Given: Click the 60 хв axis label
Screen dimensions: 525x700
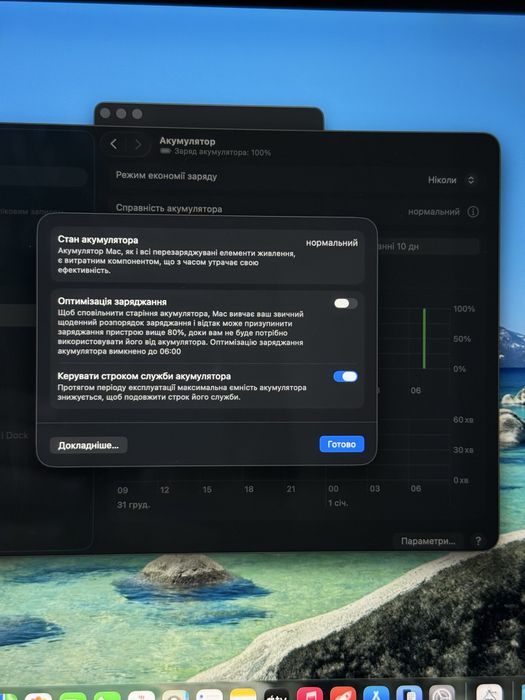Looking at the screenshot, I should [x=463, y=420].
